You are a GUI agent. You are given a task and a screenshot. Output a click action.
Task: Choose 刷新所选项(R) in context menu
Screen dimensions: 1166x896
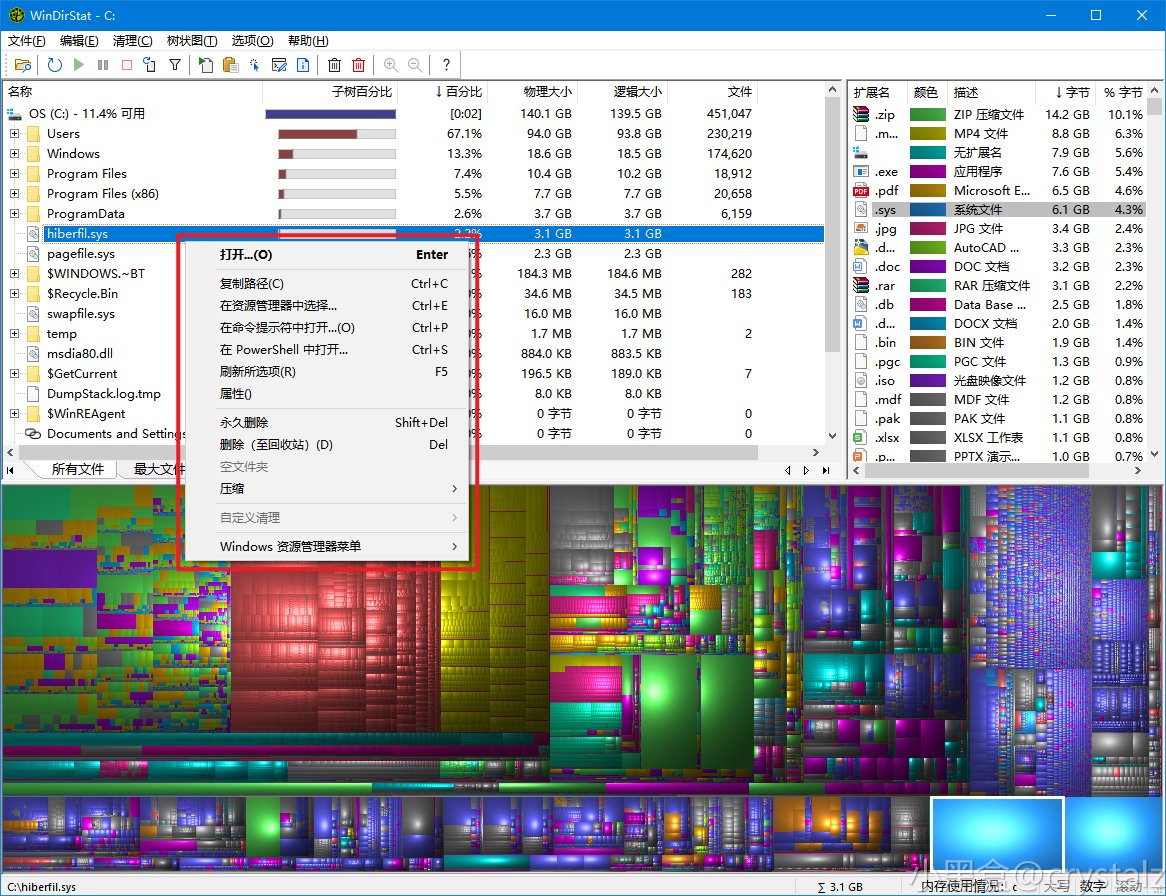point(326,372)
